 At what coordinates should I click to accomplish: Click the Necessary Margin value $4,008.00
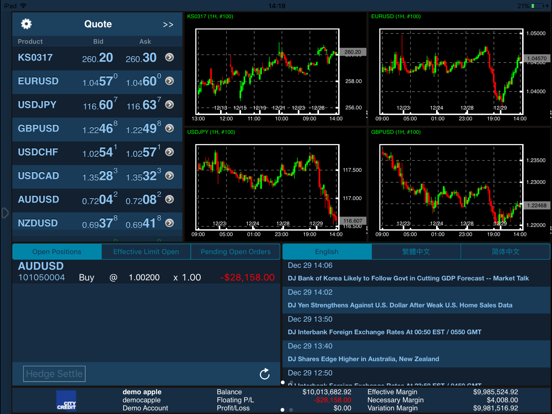[502, 400]
